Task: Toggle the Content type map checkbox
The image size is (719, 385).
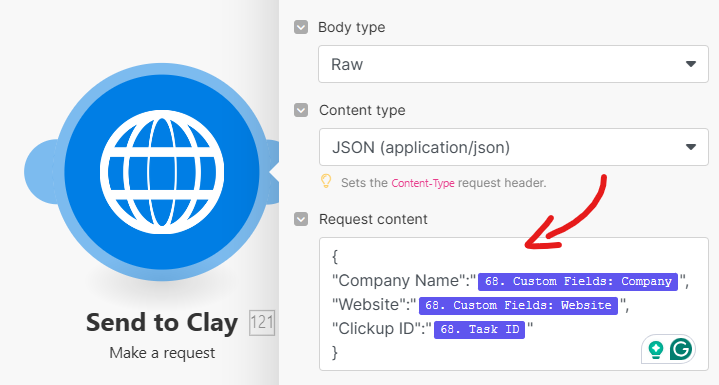Action: point(301,110)
